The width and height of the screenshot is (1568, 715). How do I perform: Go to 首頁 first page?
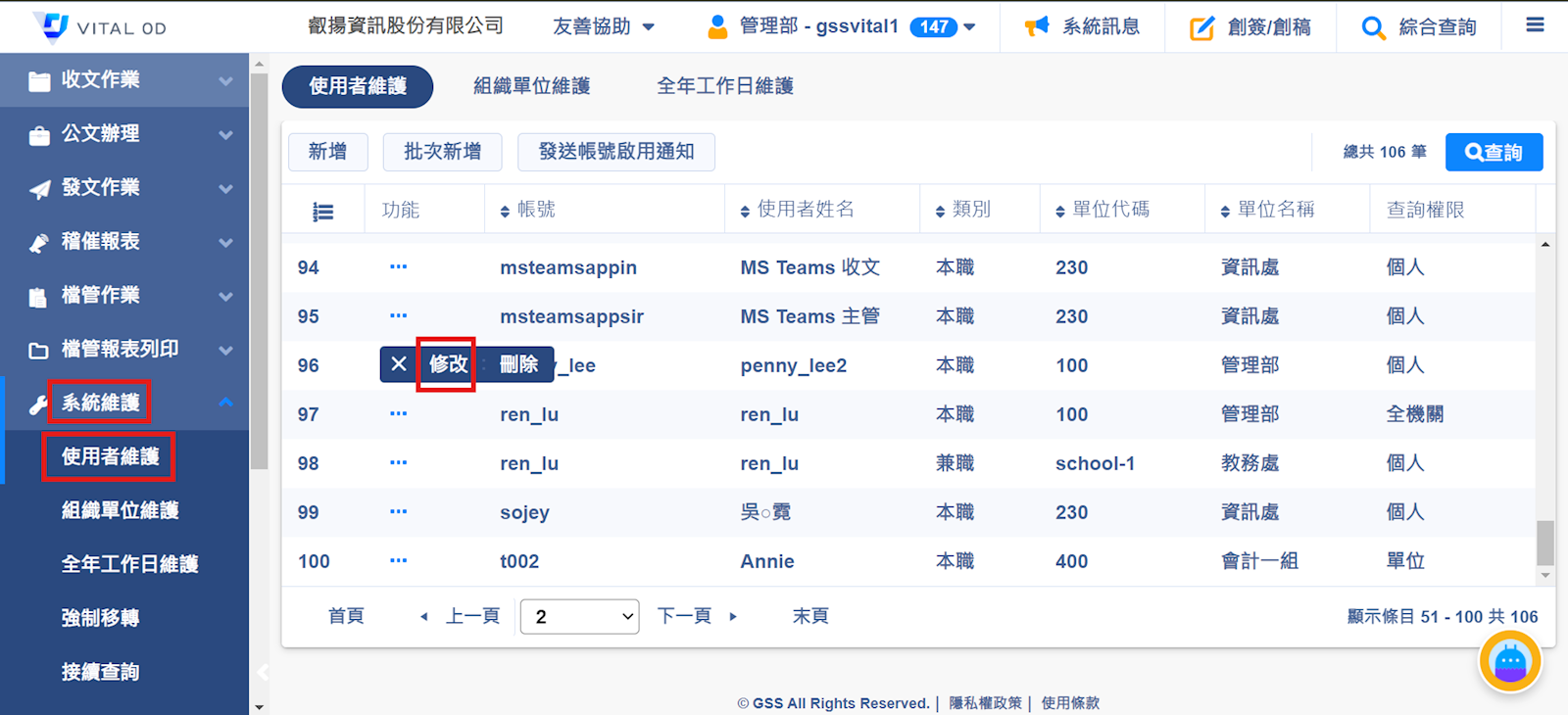tap(346, 616)
